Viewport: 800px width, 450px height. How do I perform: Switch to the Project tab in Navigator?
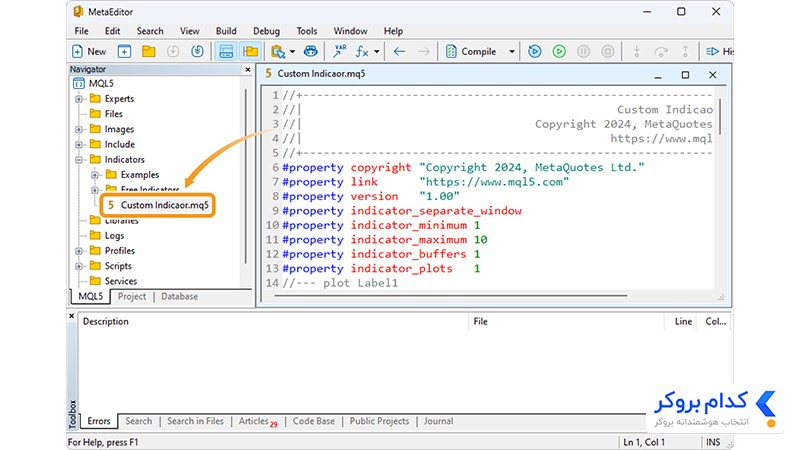pos(132,296)
